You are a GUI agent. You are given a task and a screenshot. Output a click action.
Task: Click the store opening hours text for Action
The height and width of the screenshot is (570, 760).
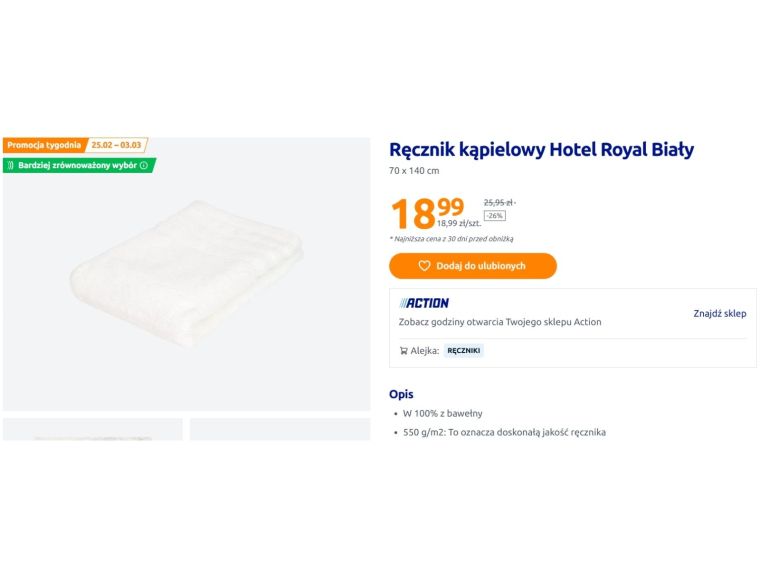coord(500,322)
